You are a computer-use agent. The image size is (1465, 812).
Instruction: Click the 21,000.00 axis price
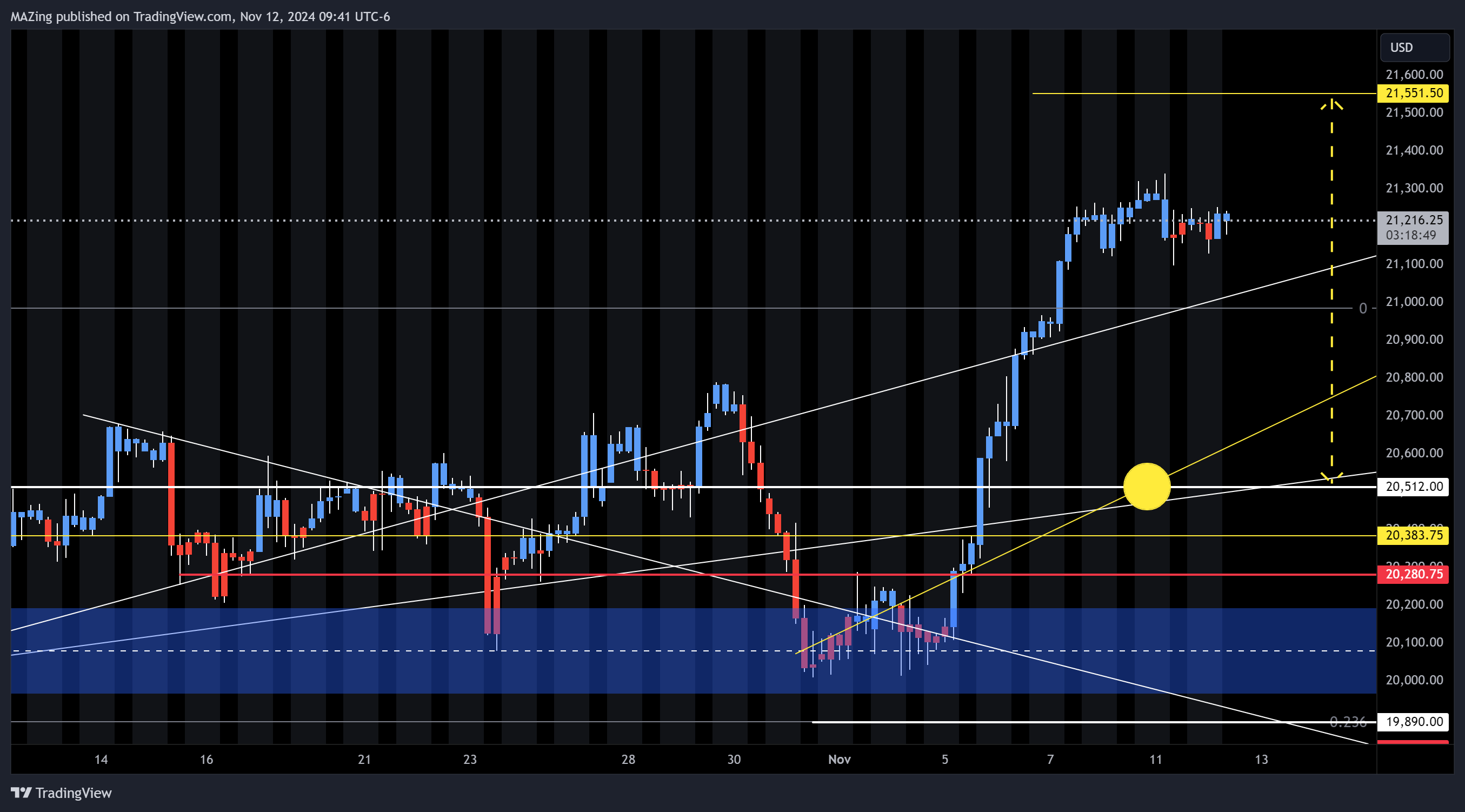coord(1414,301)
